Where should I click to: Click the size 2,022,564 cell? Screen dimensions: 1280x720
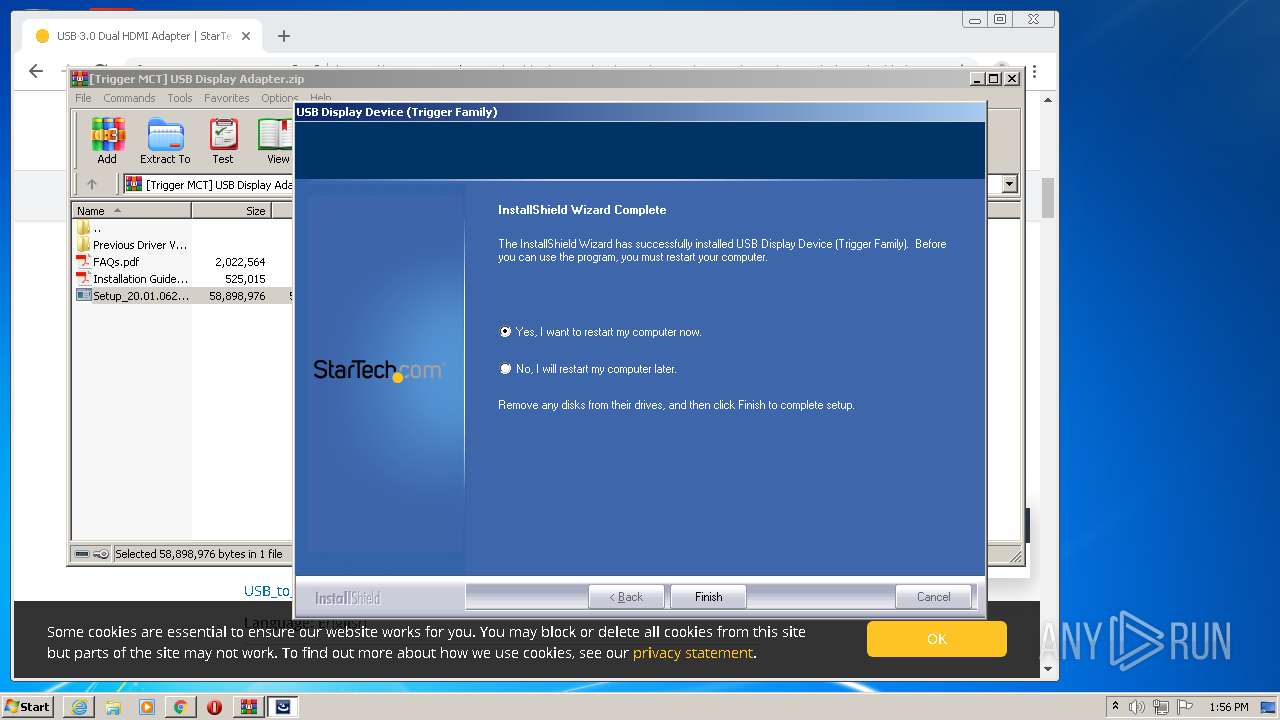tap(240, 262)
